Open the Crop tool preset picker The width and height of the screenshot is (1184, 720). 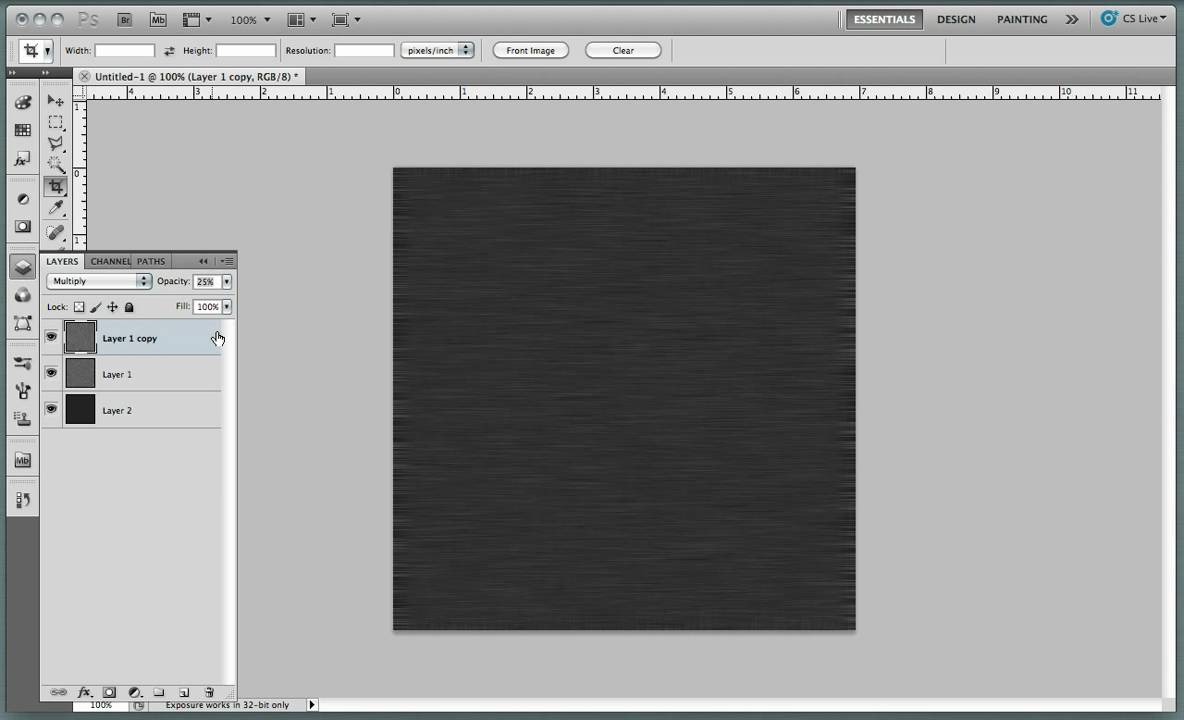pyautogui.click(x=48, y=51)
